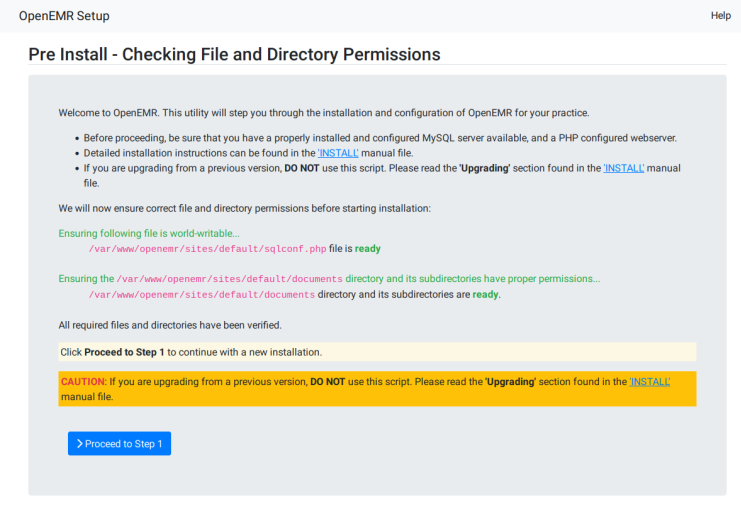
Task: Open the Help link in top bar
Action: coord(720,16)
